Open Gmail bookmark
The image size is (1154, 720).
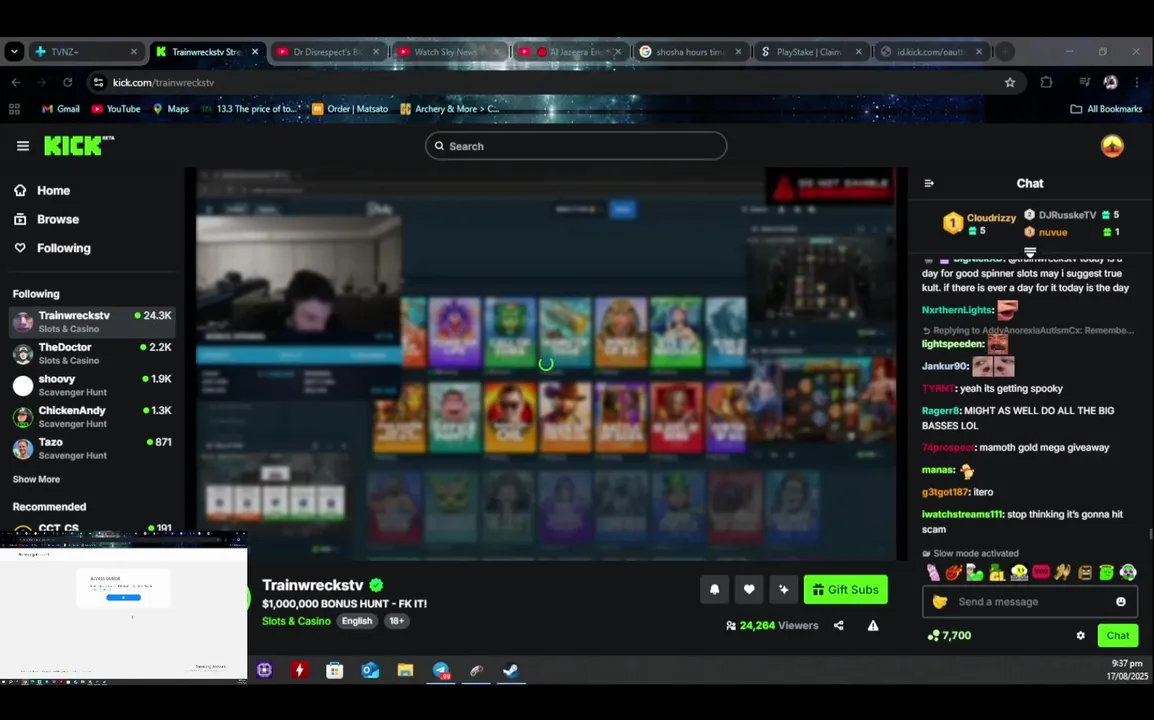click(60, 109)
